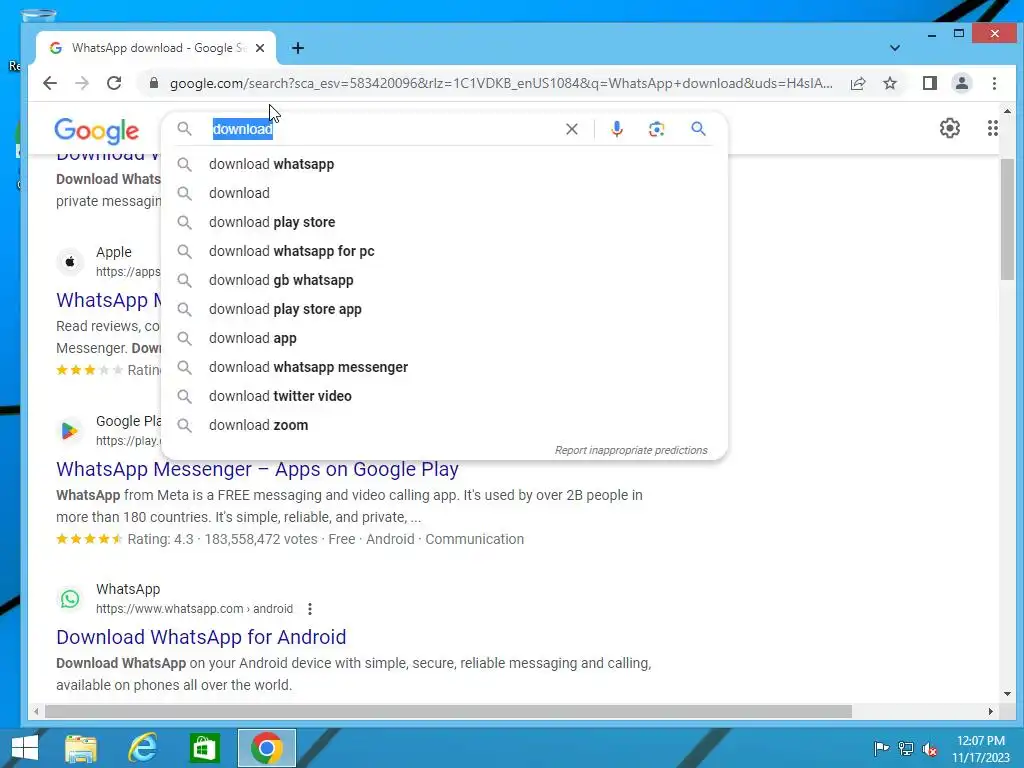
Task: Click the muted volume icon in the tray
Action: (930, 749)
